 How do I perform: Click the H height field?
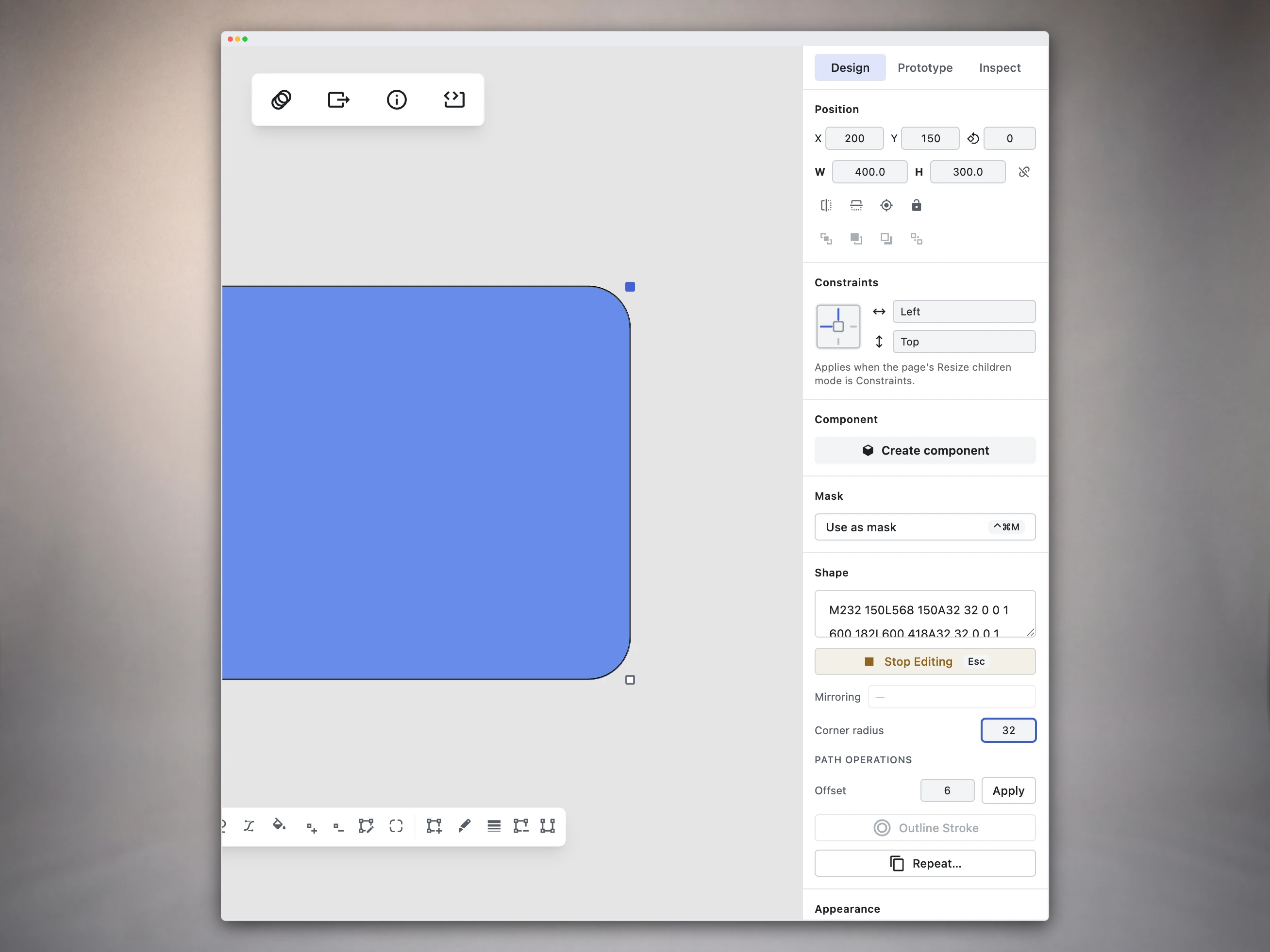(x=968, y=172)
